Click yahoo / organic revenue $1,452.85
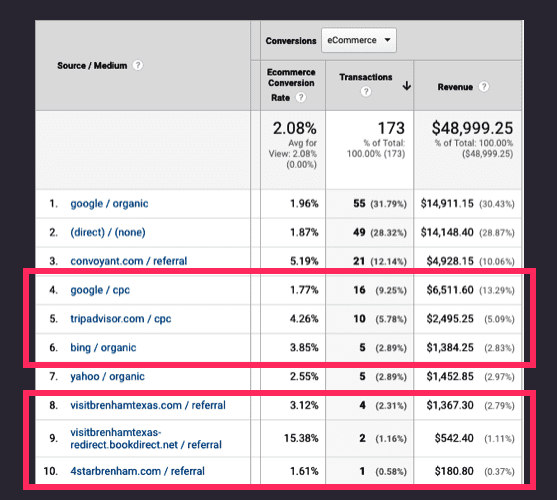557x500 pixels. point(450,376)
